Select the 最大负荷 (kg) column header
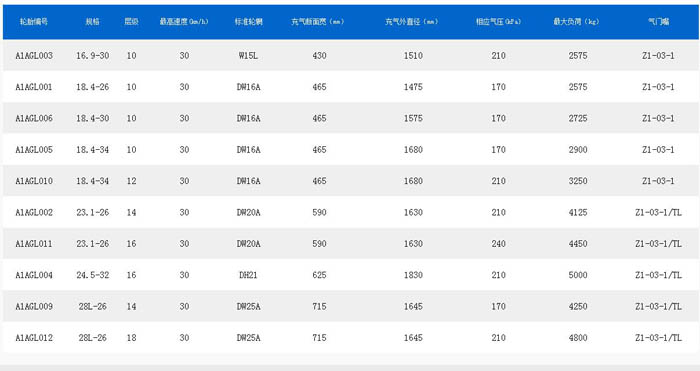Image resolution: width=700 pixels, height=371 pixels. tap(576, 21)
